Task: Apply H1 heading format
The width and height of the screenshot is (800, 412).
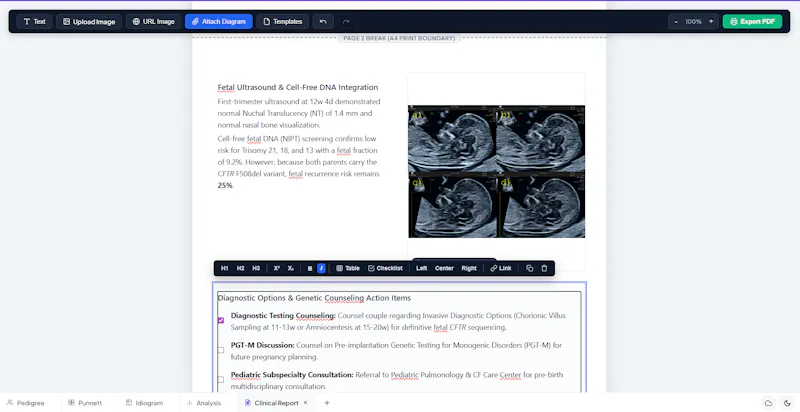Action: 224,268
